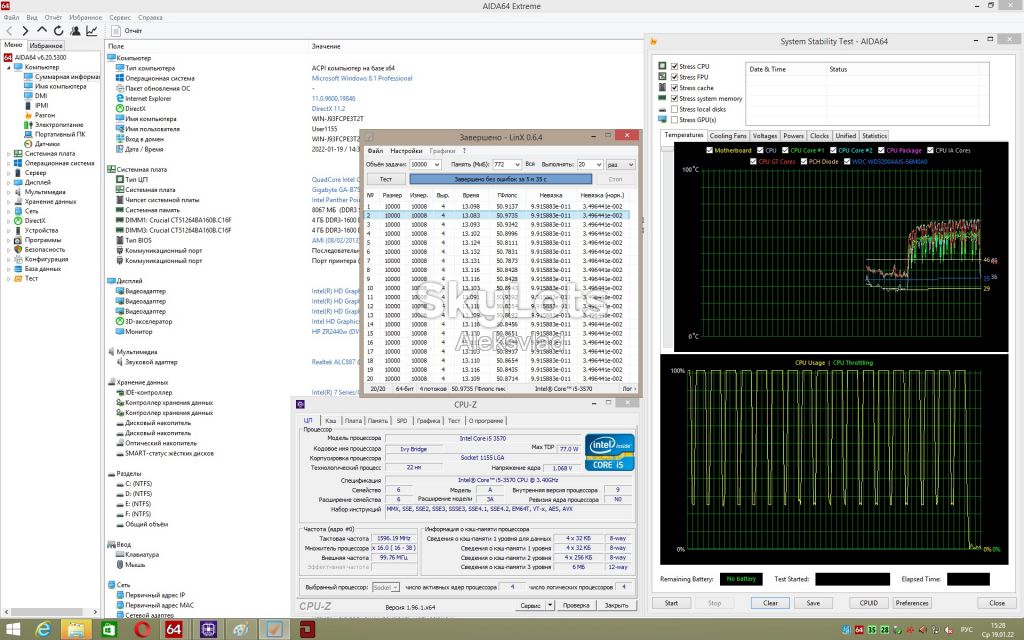The height and width of the screenshot is (640, 1024).
Task: Open the LinX Выполнить count dropdown
Action: [598, 165]
